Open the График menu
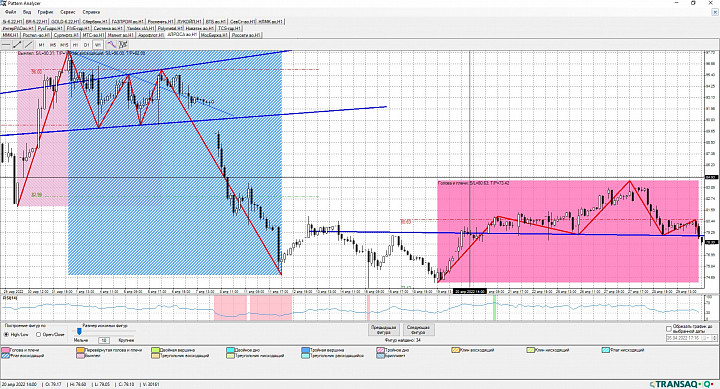Image resolution: width=720 pixels, height=389 pixels. (45, 12)
